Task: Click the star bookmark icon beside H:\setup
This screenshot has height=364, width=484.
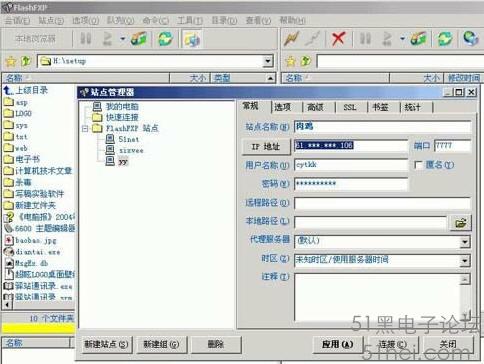Action: tap(11, 61)
